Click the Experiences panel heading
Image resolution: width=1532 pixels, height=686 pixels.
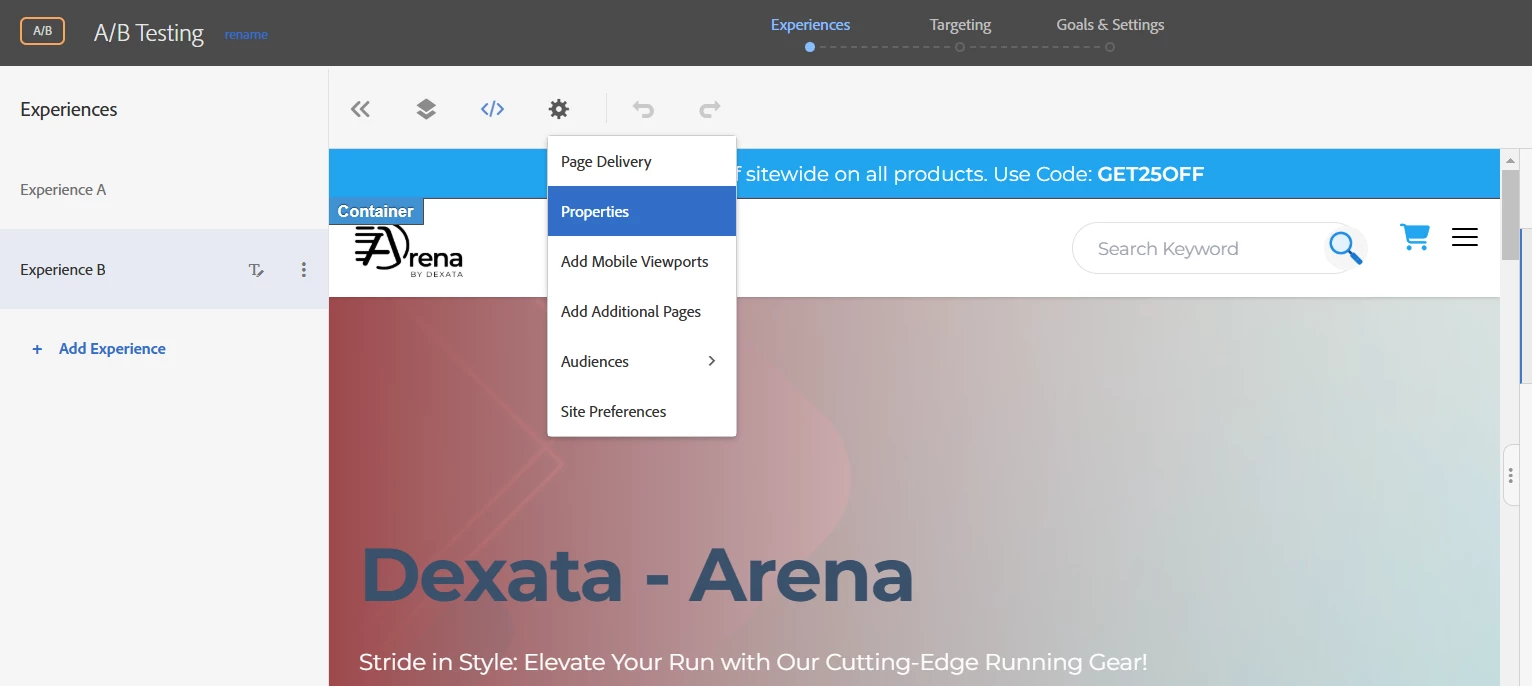[69, 109]
